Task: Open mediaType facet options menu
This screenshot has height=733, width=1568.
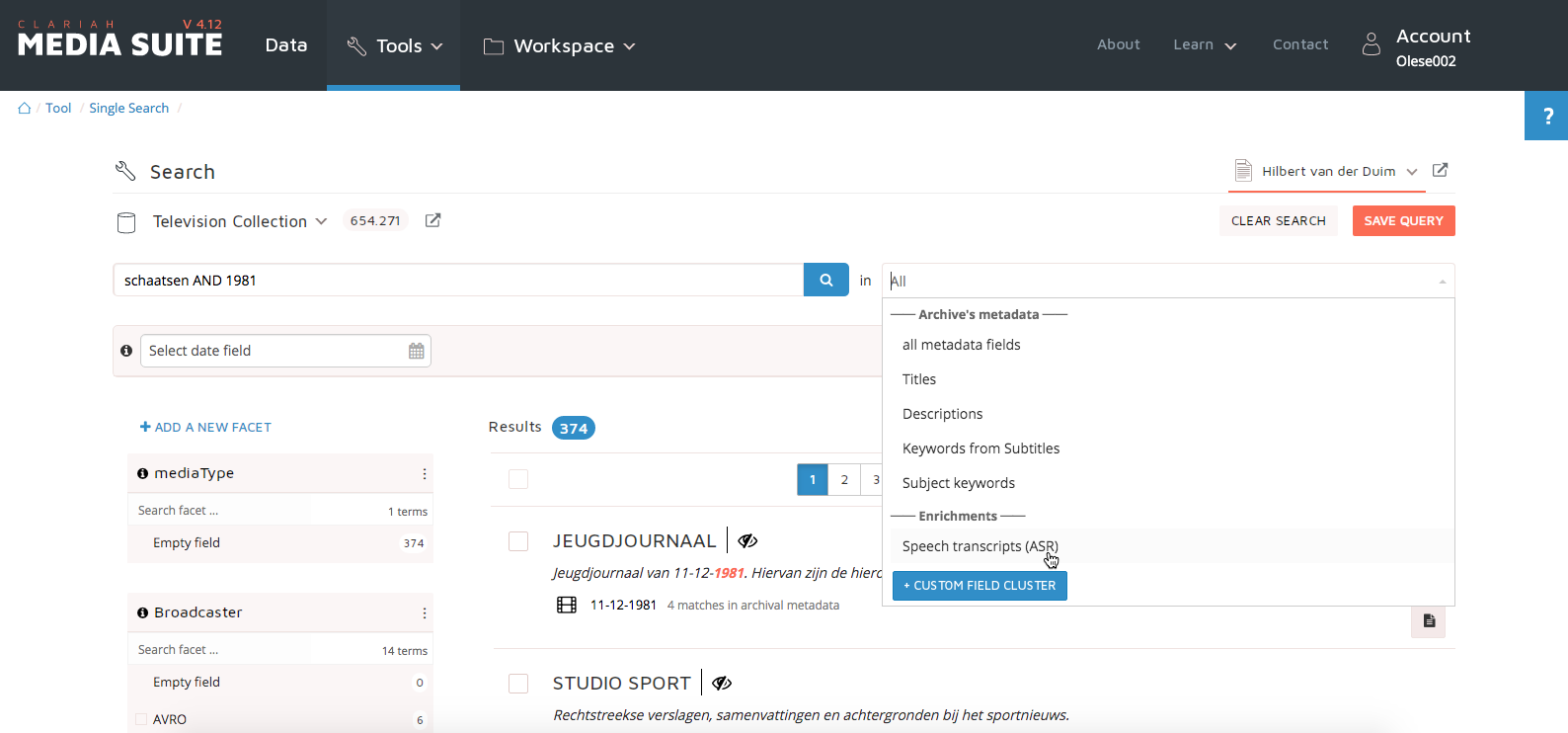Action: pyautogui.click(x=425, y=474)
